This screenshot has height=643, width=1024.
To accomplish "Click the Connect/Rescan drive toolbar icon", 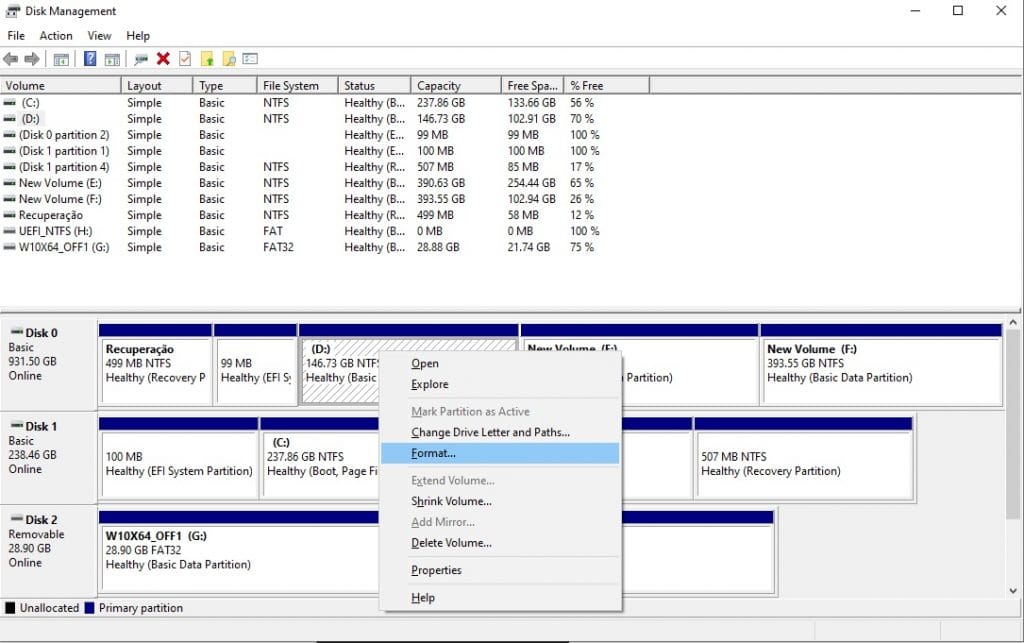I will (140, 59).
